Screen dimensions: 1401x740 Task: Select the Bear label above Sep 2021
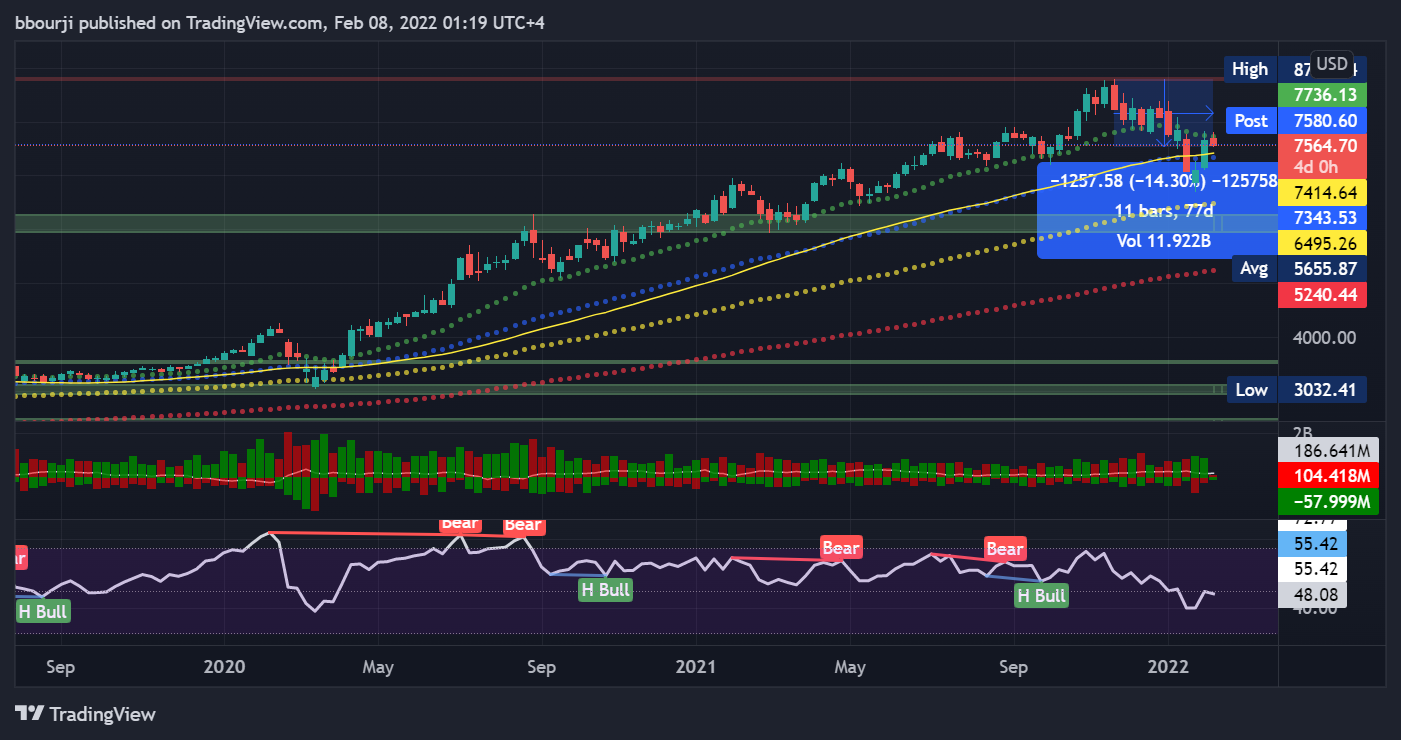coord(1005,548)
